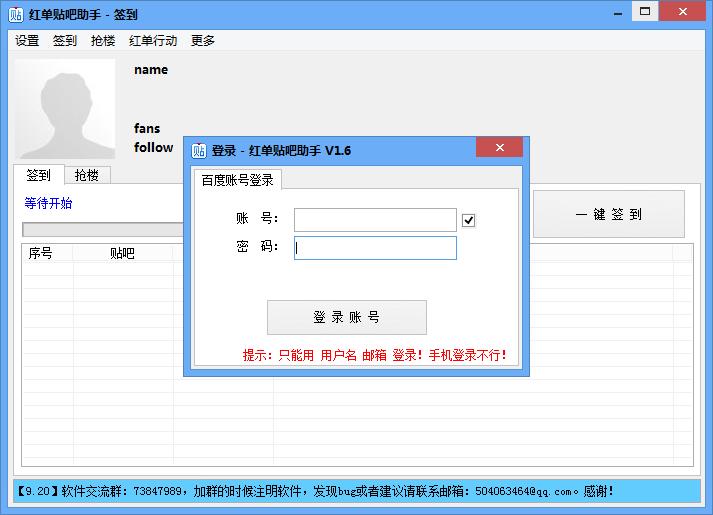
Task: Click the 等待开始 status text
Action: [x=48, y=203]
